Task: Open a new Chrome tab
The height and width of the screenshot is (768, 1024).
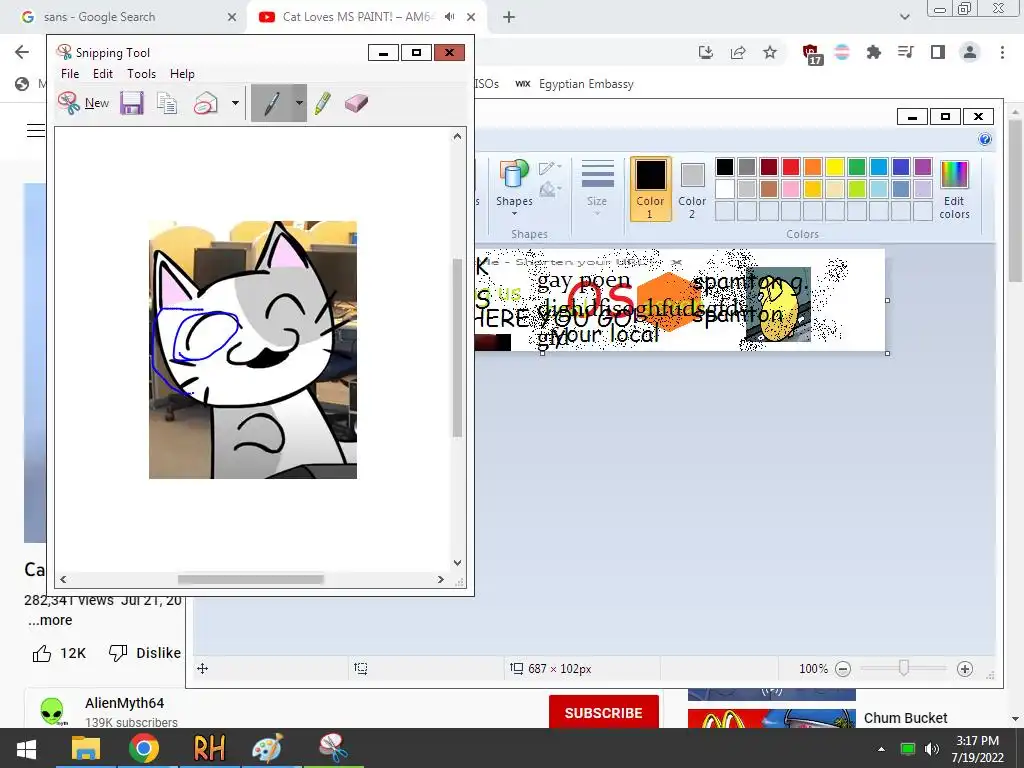Action: click(x=509, y=17)
